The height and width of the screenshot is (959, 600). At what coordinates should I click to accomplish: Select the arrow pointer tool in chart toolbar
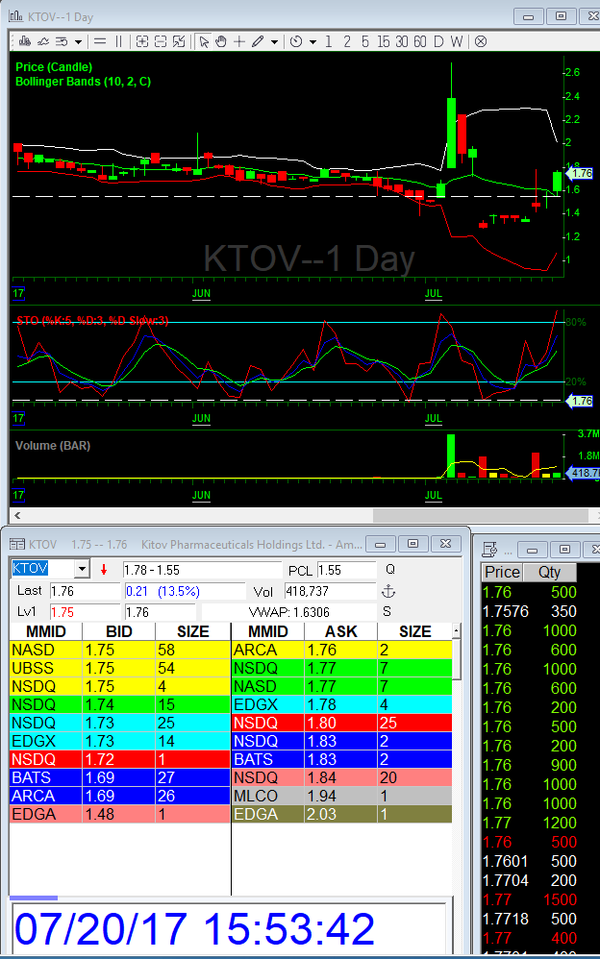204,41
